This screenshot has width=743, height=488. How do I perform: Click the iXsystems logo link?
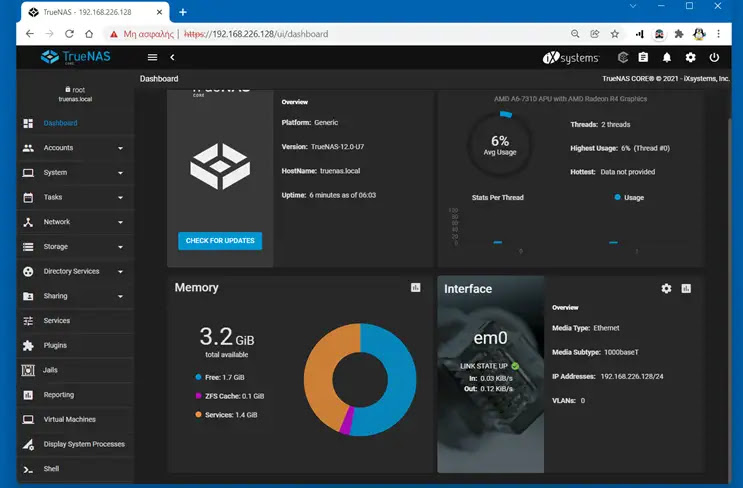[x=571, y=58]
